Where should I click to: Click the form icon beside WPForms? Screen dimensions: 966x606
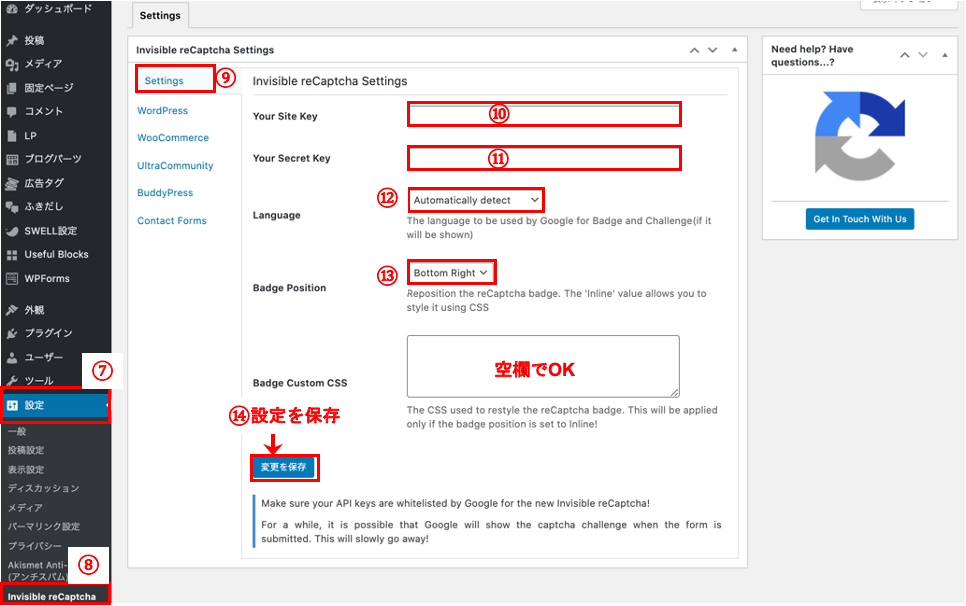coord(12,279)
